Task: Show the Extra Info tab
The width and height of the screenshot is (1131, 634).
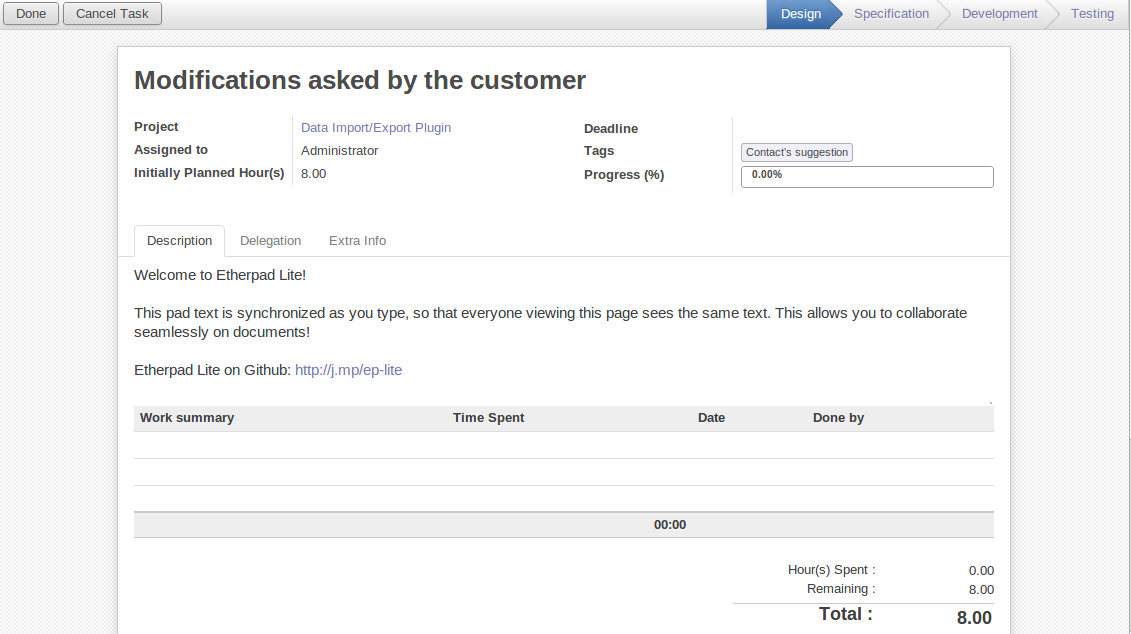Action: (357, 241)
